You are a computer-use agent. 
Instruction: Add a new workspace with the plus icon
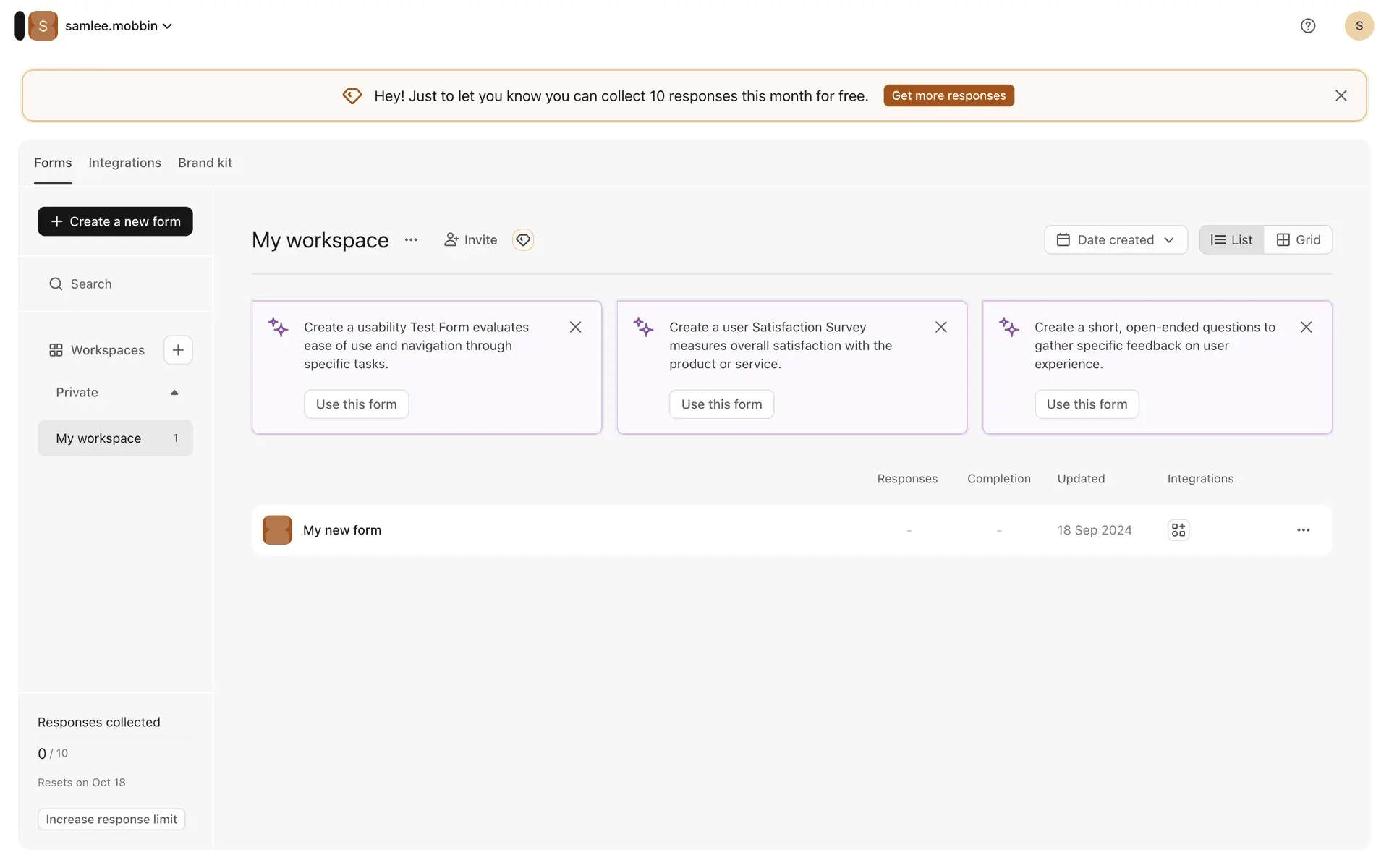pos(178,350)
